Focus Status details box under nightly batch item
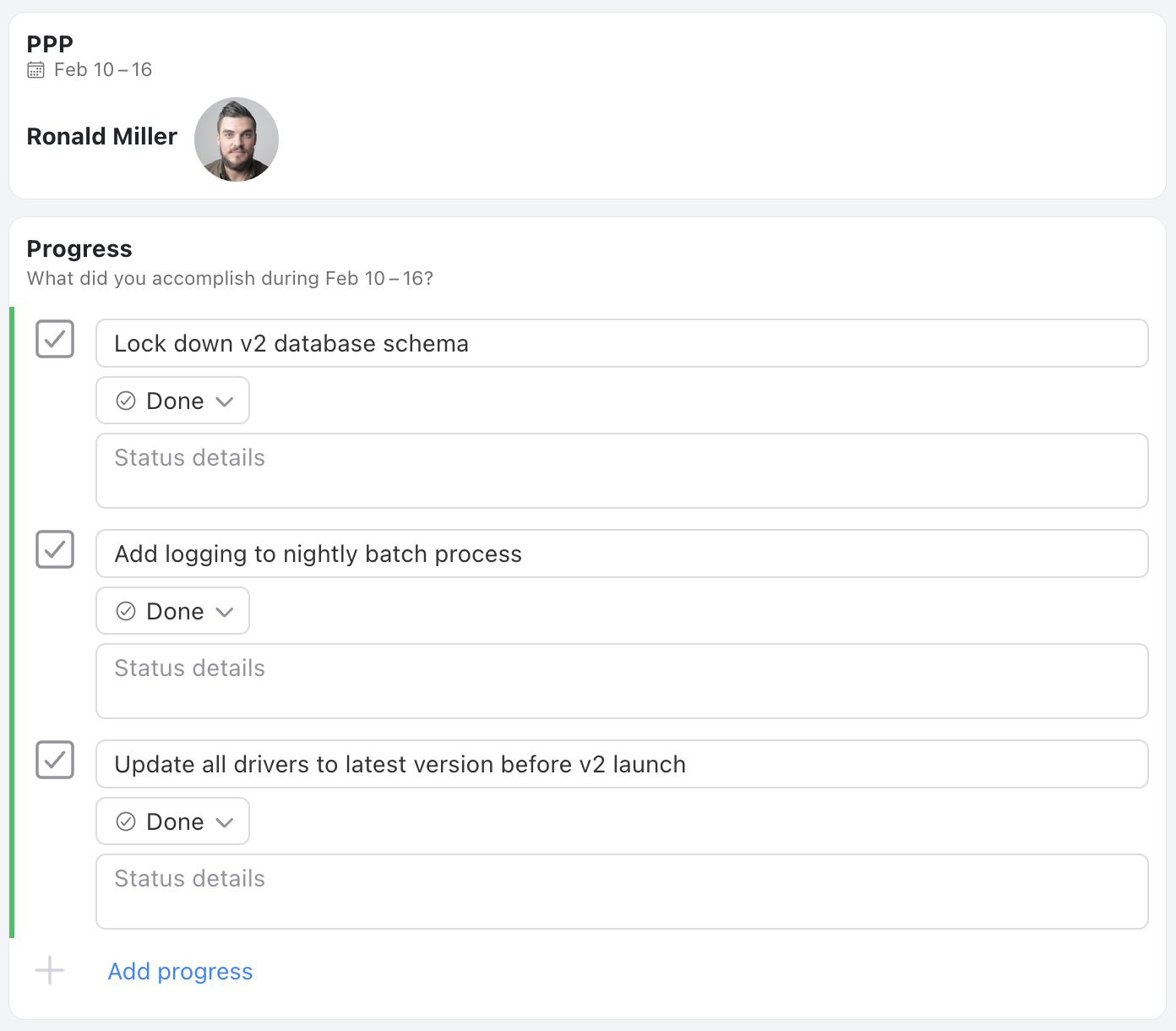 (622, 681)
